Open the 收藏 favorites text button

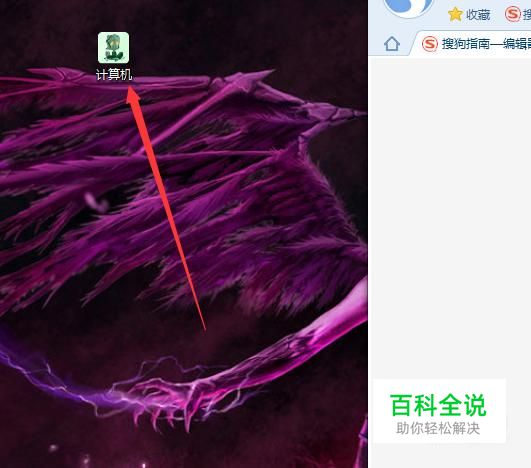click(x=478, y=15)
